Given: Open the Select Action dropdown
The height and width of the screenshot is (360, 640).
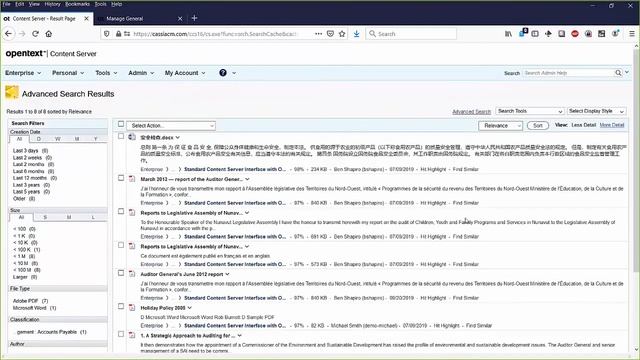Looking at the screenshot, I should 171,126.
